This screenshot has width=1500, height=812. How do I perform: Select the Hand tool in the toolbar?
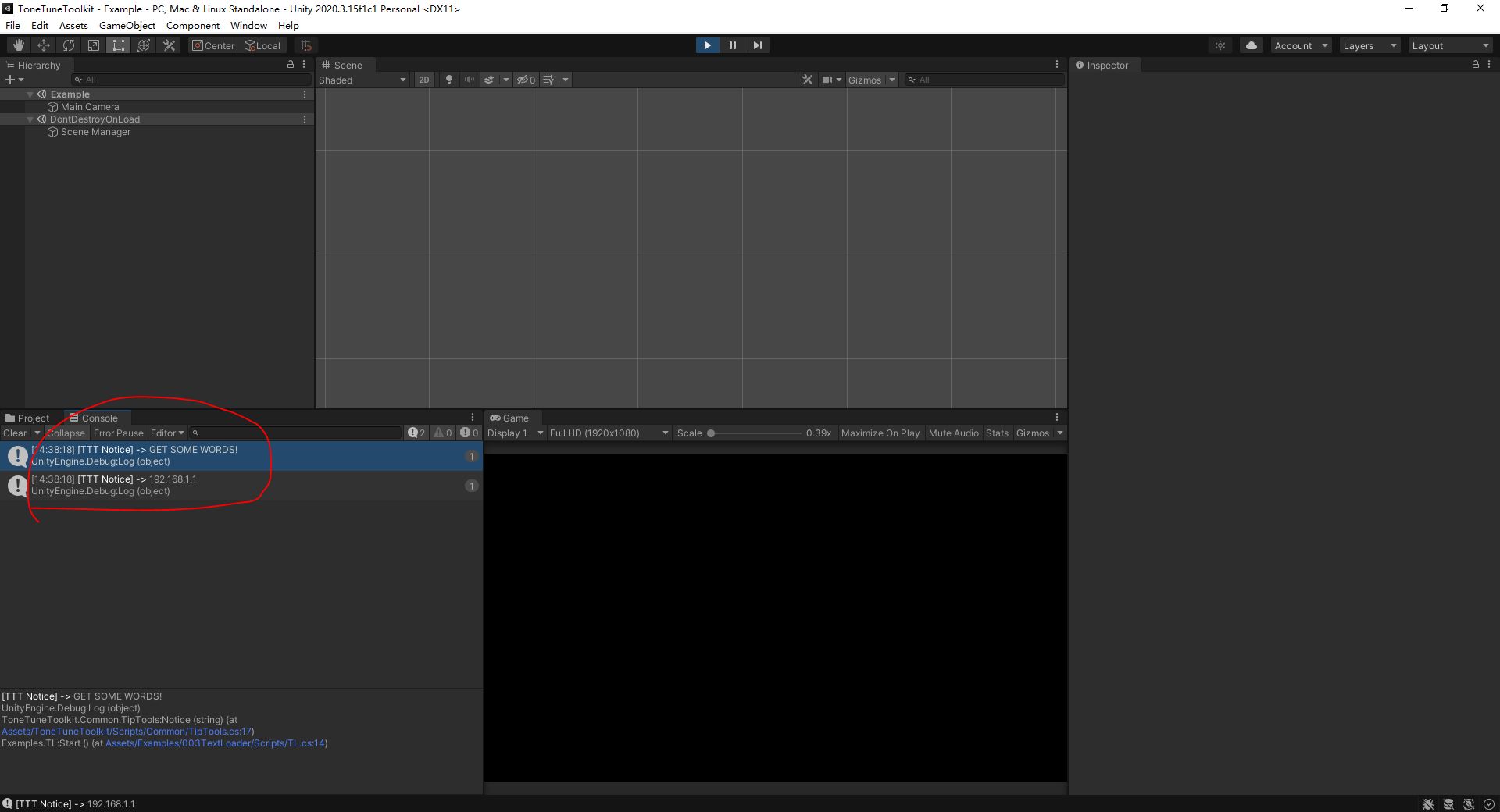pos(19,45)
